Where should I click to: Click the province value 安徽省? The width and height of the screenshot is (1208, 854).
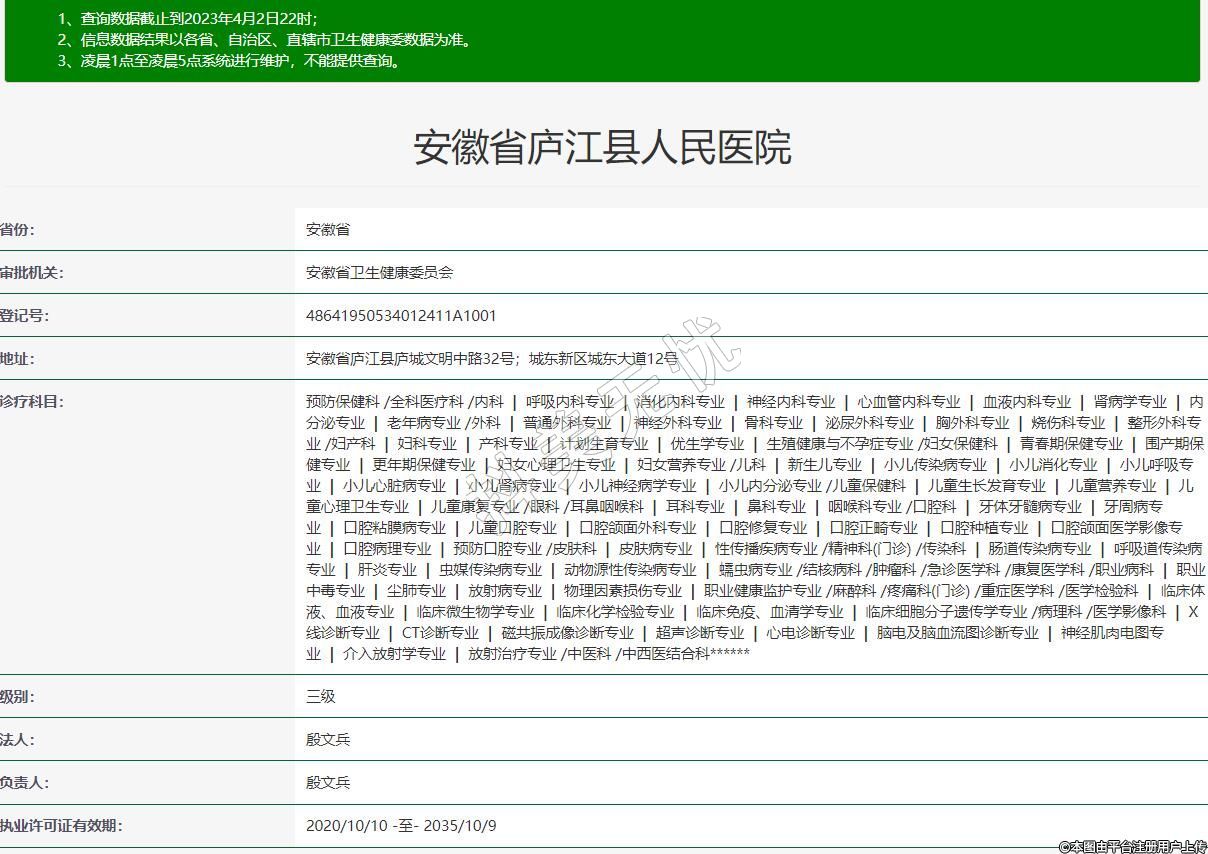pyautogui.click(x=328, y=230)
